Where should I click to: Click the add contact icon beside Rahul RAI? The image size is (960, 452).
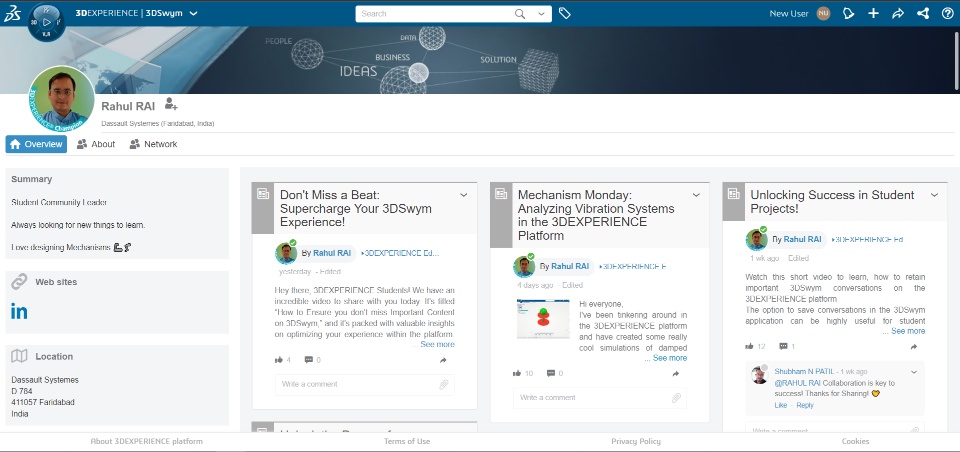[x=171, y=104]
